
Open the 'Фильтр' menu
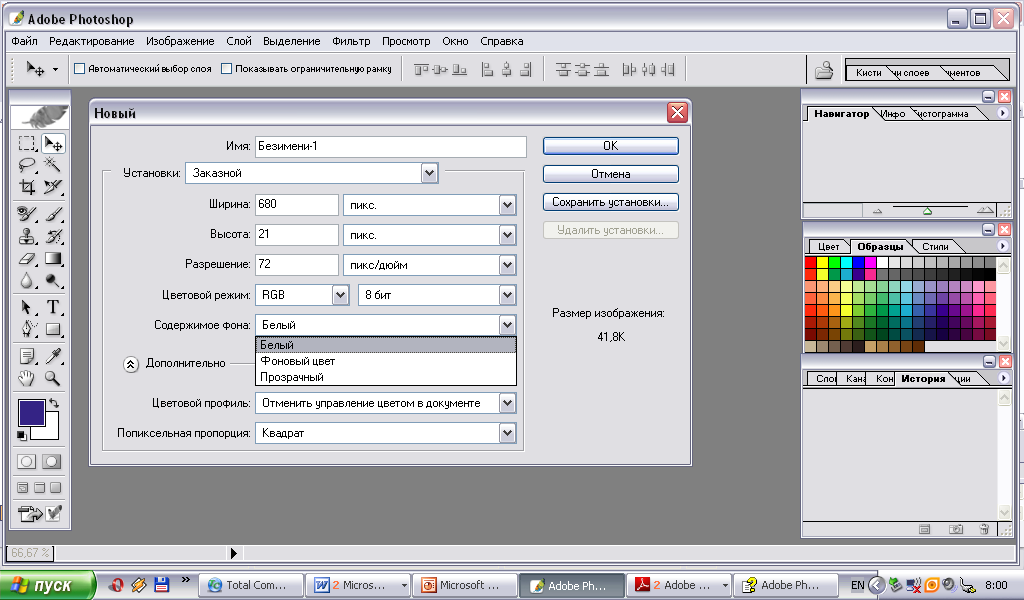(x=351, y=41)
